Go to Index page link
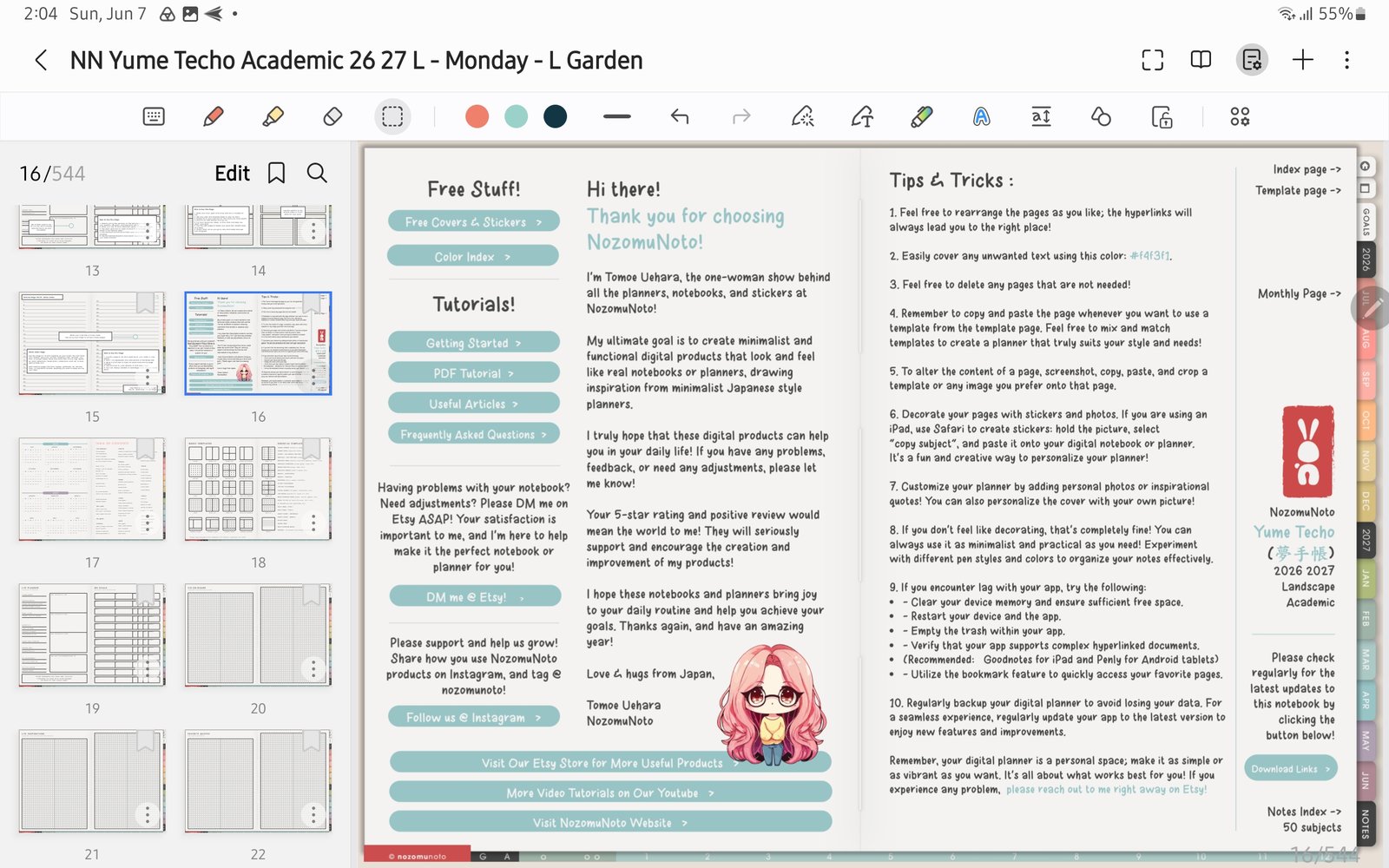The height and width of the screenshot is (868, 1389). click(1307, 169)
